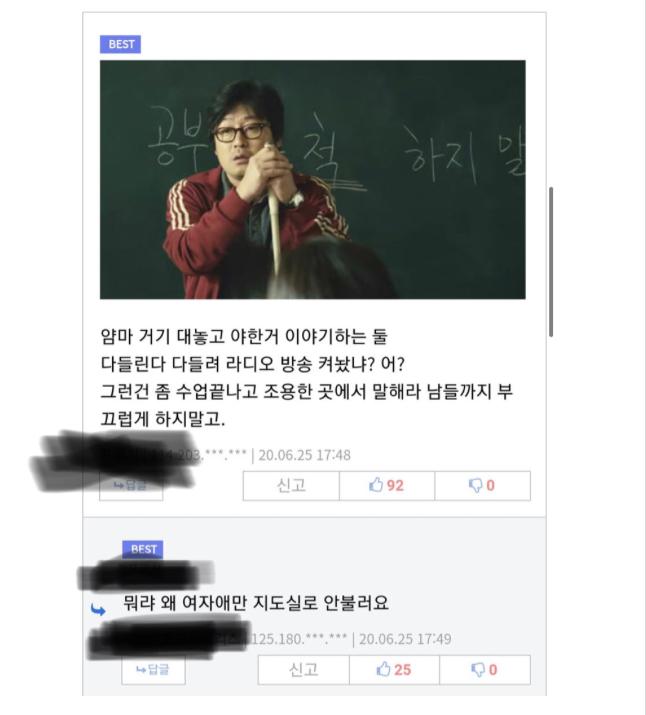Click the 답글 reply button under the first comment
This screenshot has width=646, height=715.
point(131,486)
